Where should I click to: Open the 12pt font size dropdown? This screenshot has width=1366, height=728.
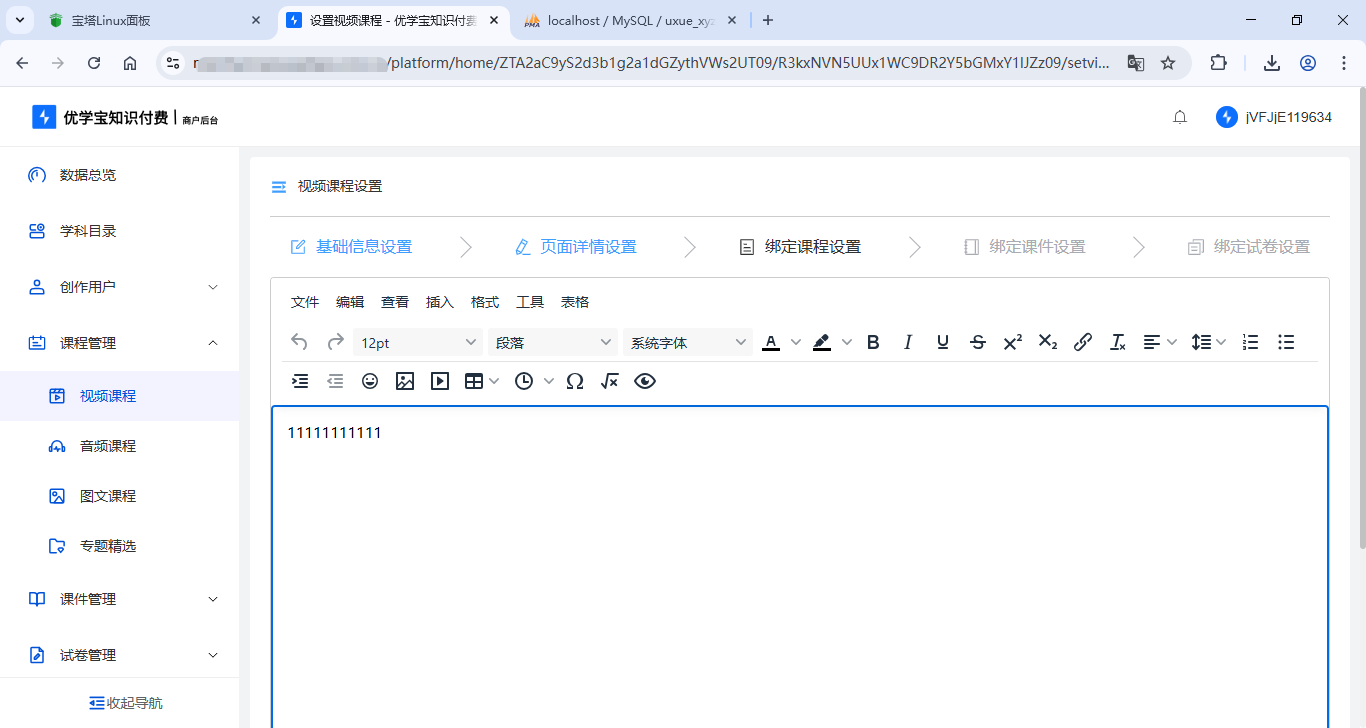coord(417,341)
